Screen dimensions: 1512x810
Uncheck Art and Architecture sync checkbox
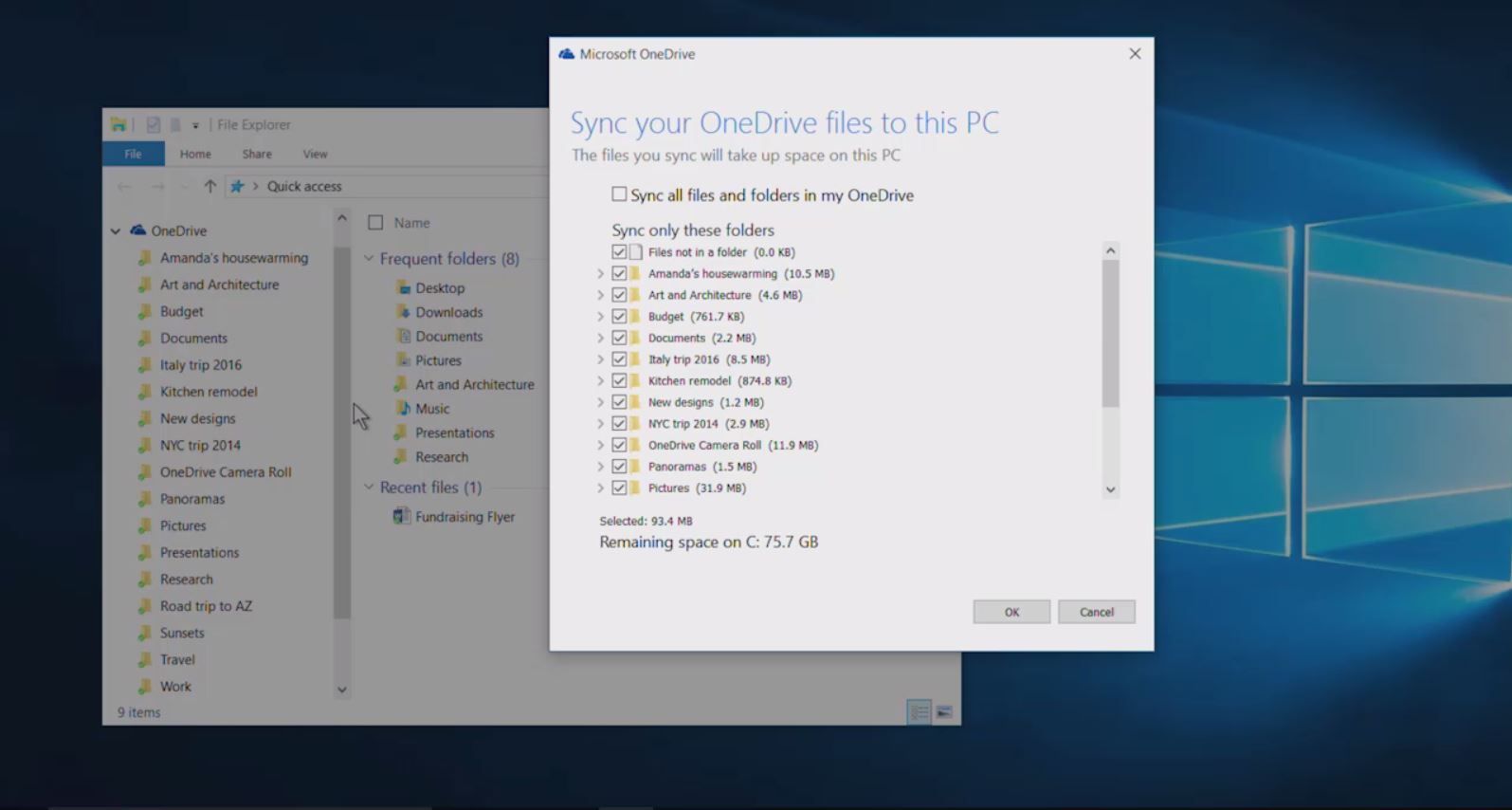(619, 295)
